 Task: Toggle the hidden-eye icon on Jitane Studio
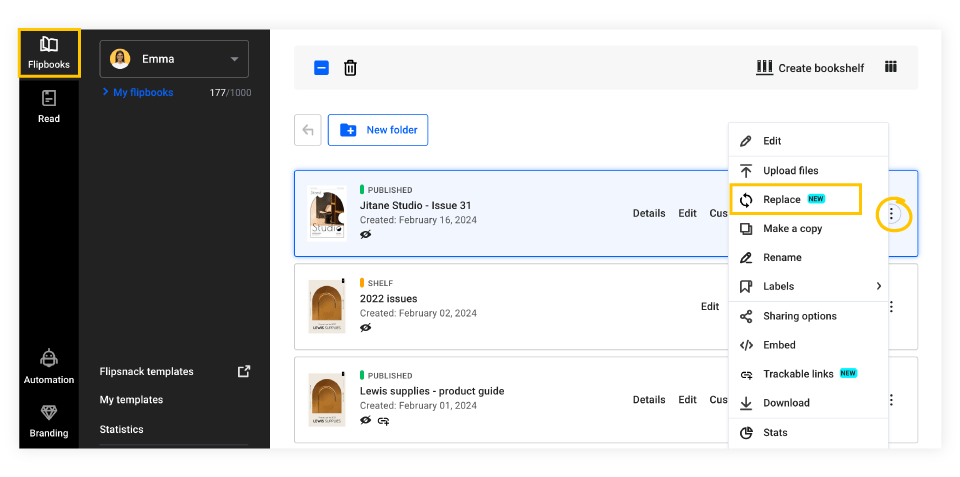click(x=366, y=235)
